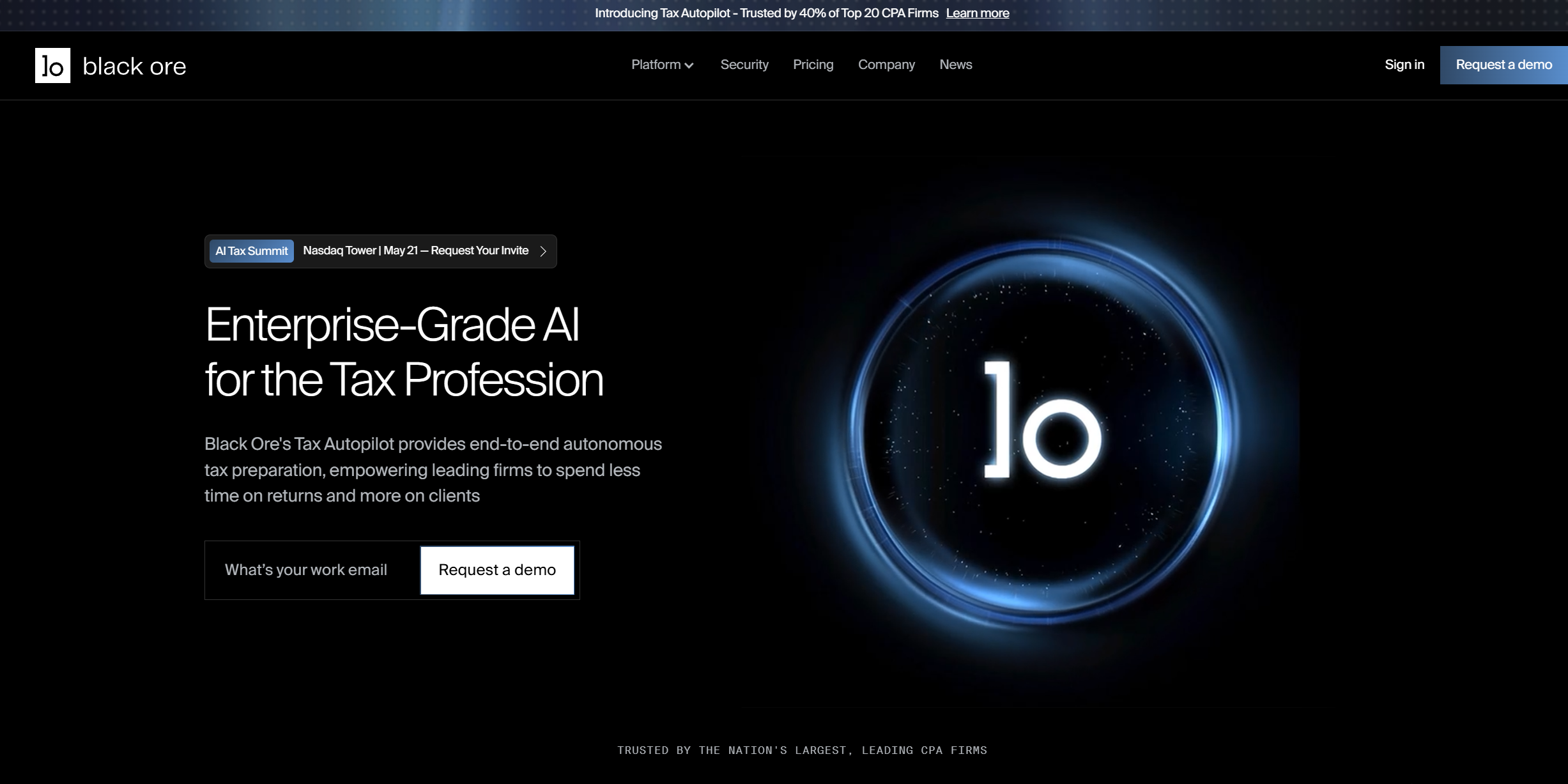Click the header Request a demo button

pos(1503,65)
